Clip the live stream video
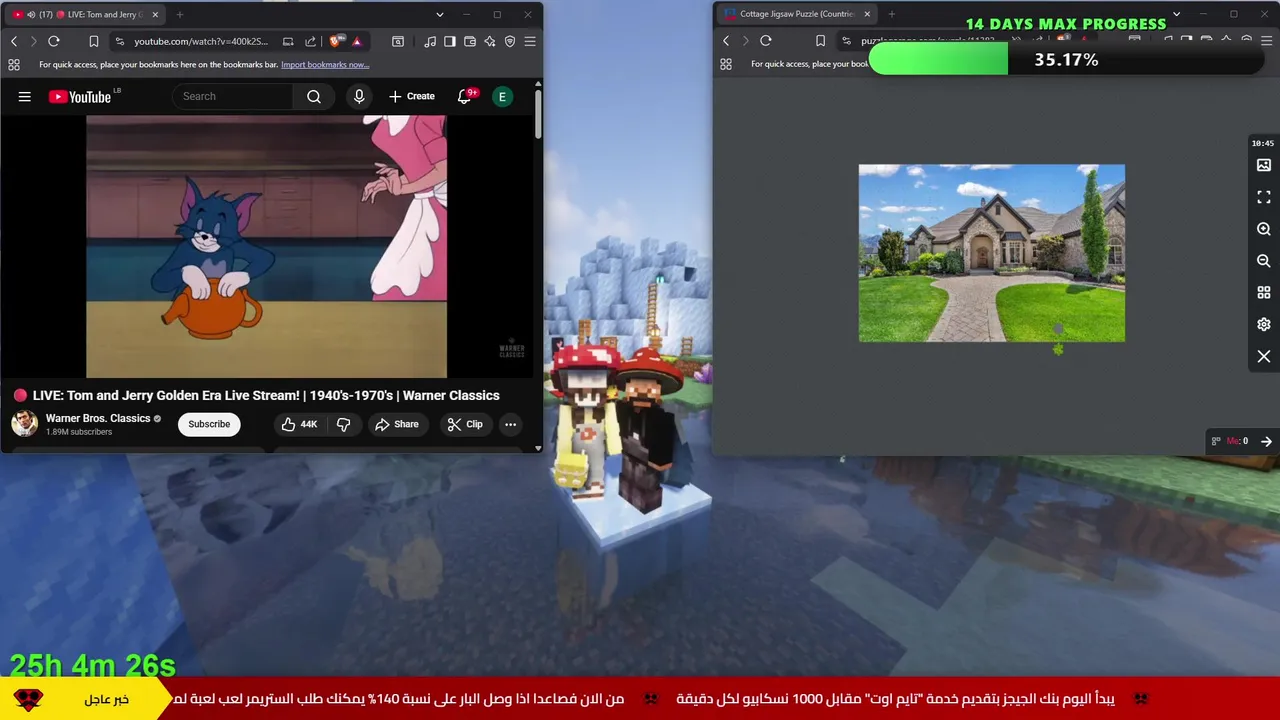The image size is (1280, 720). (465, 424)
